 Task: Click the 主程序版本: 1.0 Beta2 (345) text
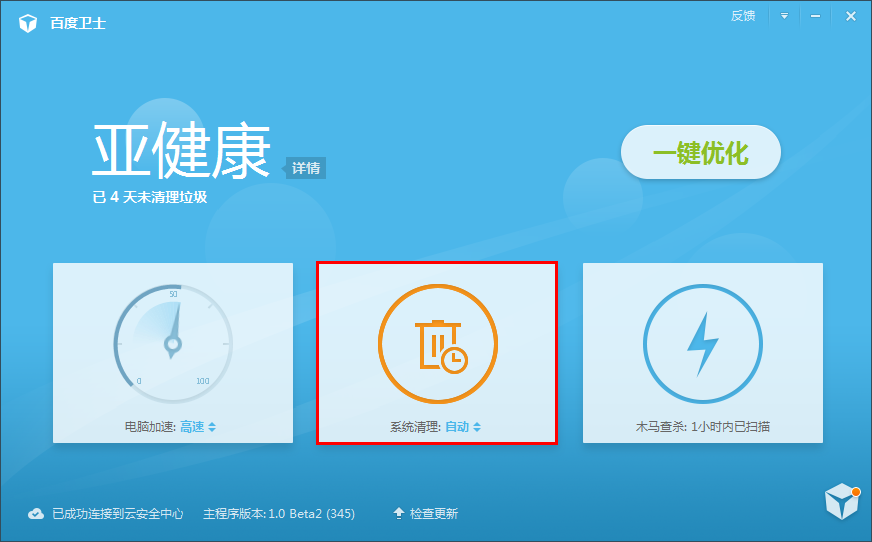tap(279, 514)
